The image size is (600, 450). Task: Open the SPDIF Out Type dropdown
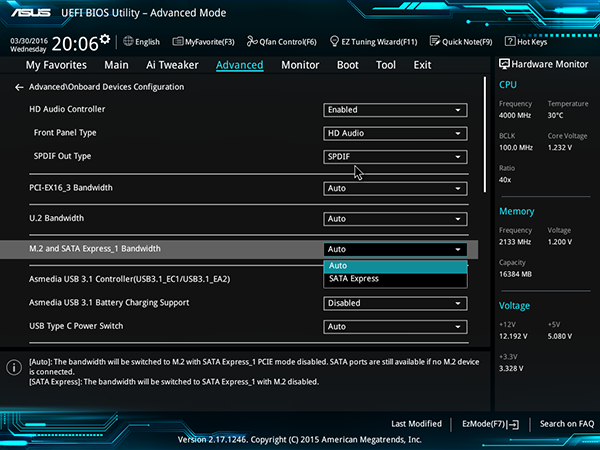click(x=395, y=157)
